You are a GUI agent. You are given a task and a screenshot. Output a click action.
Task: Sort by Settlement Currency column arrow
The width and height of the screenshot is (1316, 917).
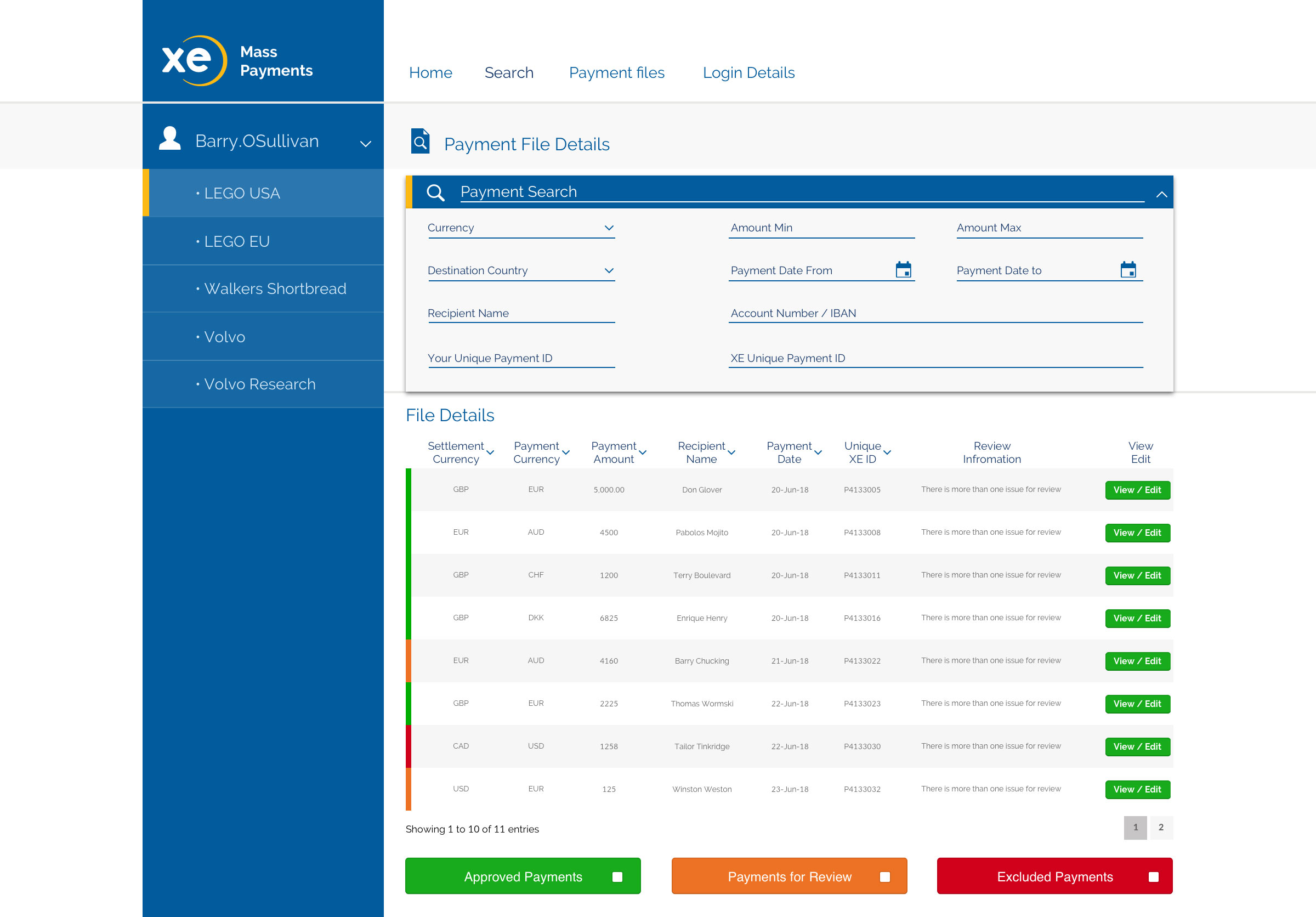[491, 453]
